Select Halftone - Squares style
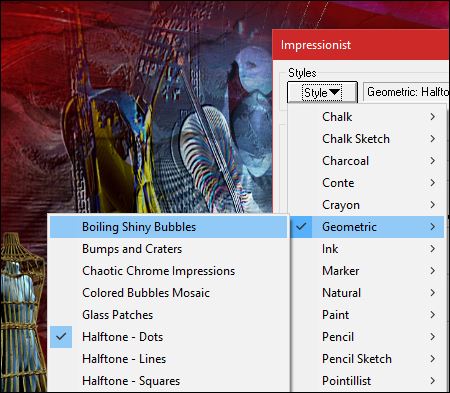The image size is (450, 393). click(x=168, y=381)
